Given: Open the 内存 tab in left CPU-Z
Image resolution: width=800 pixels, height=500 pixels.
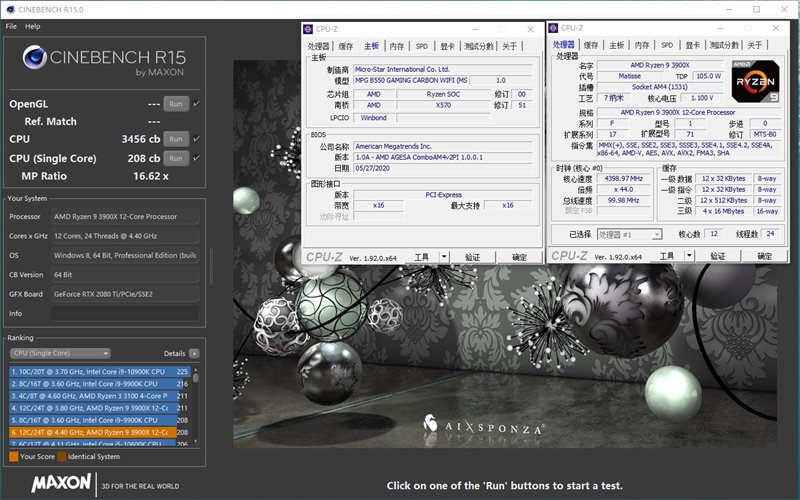Looking at the screenshot, I should coord(396,46).
